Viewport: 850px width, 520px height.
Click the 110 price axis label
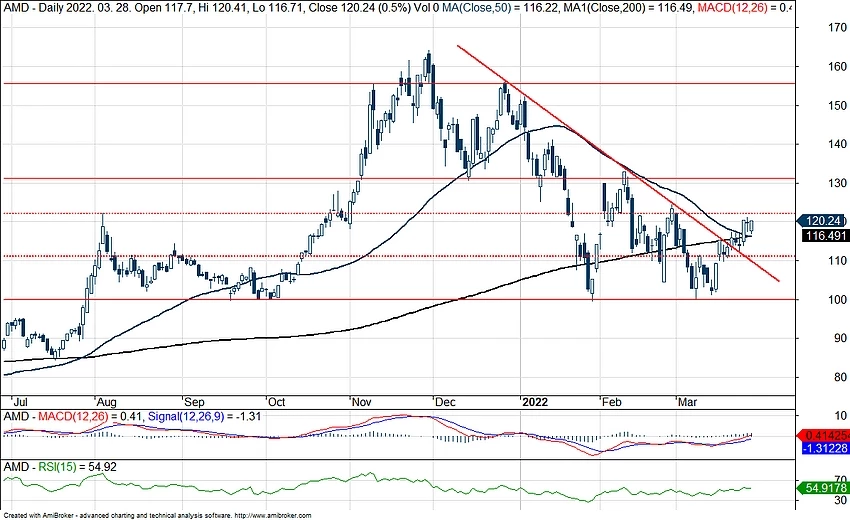point(838,260)
